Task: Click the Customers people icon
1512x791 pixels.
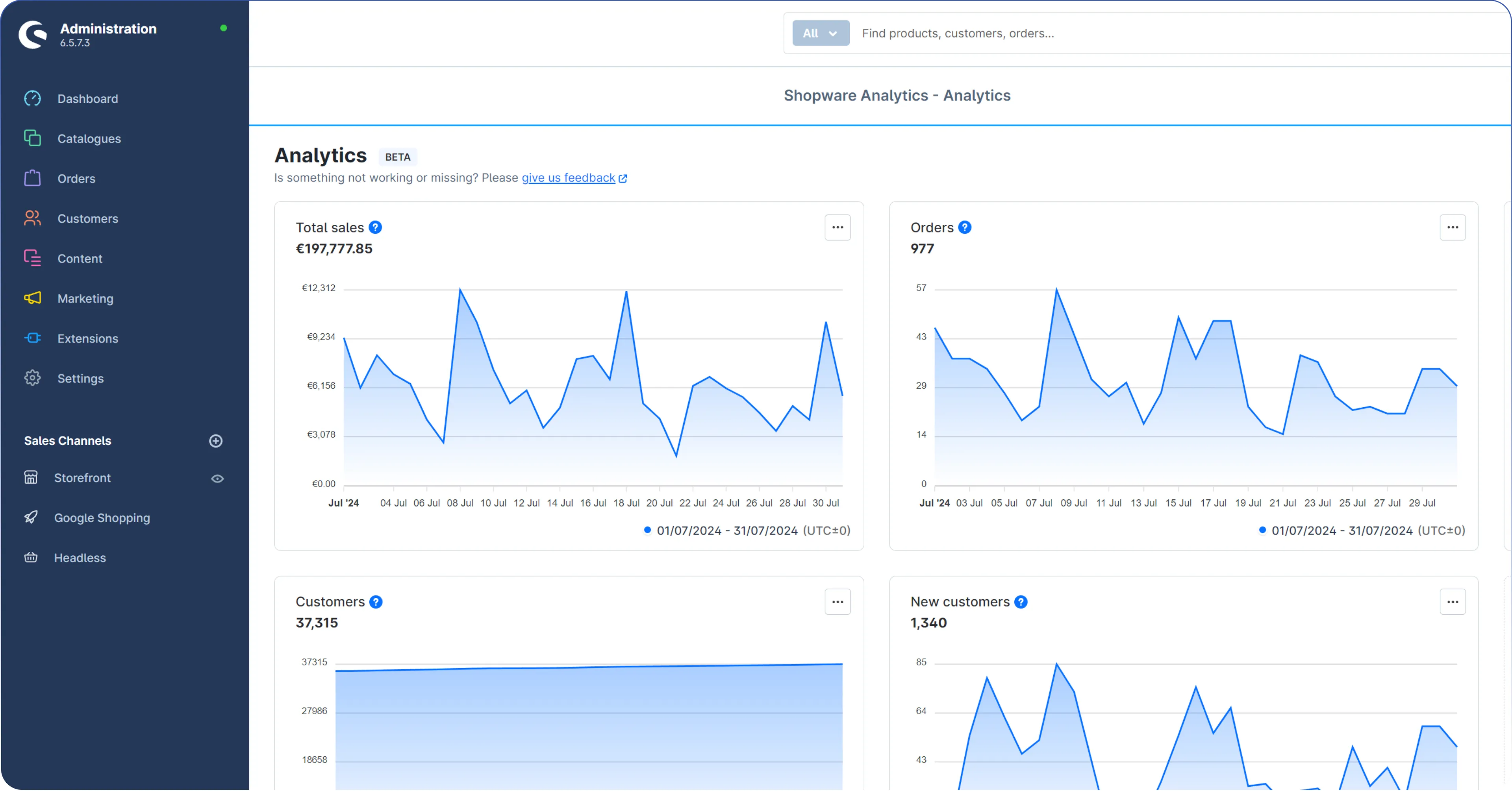Action: pos(32,218)
